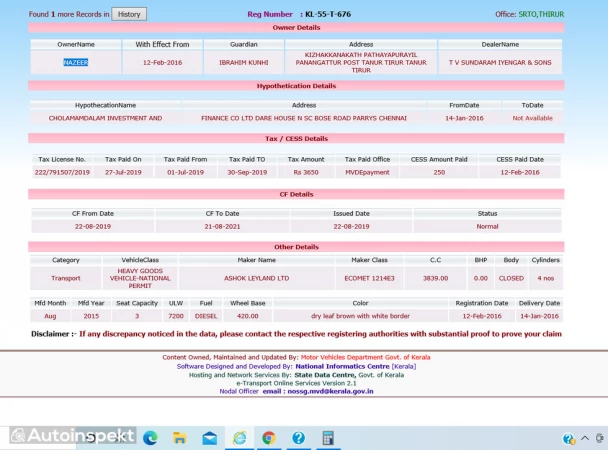Click the CESS Paid Date 12-Feb-2016
Viewport: 608px width, 450px height.
point(520,172)
